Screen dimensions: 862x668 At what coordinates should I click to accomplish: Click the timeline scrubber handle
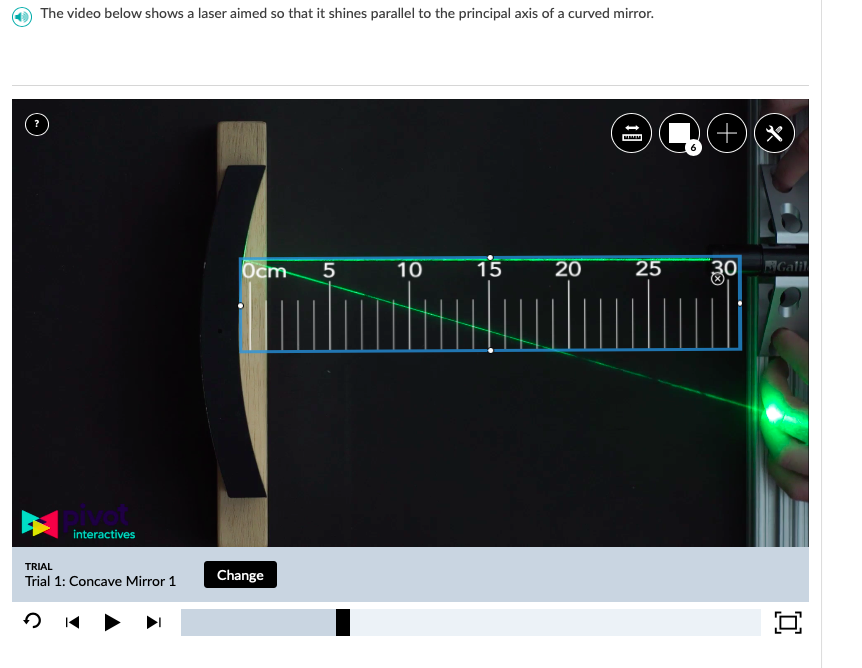[x=343, y=622]
